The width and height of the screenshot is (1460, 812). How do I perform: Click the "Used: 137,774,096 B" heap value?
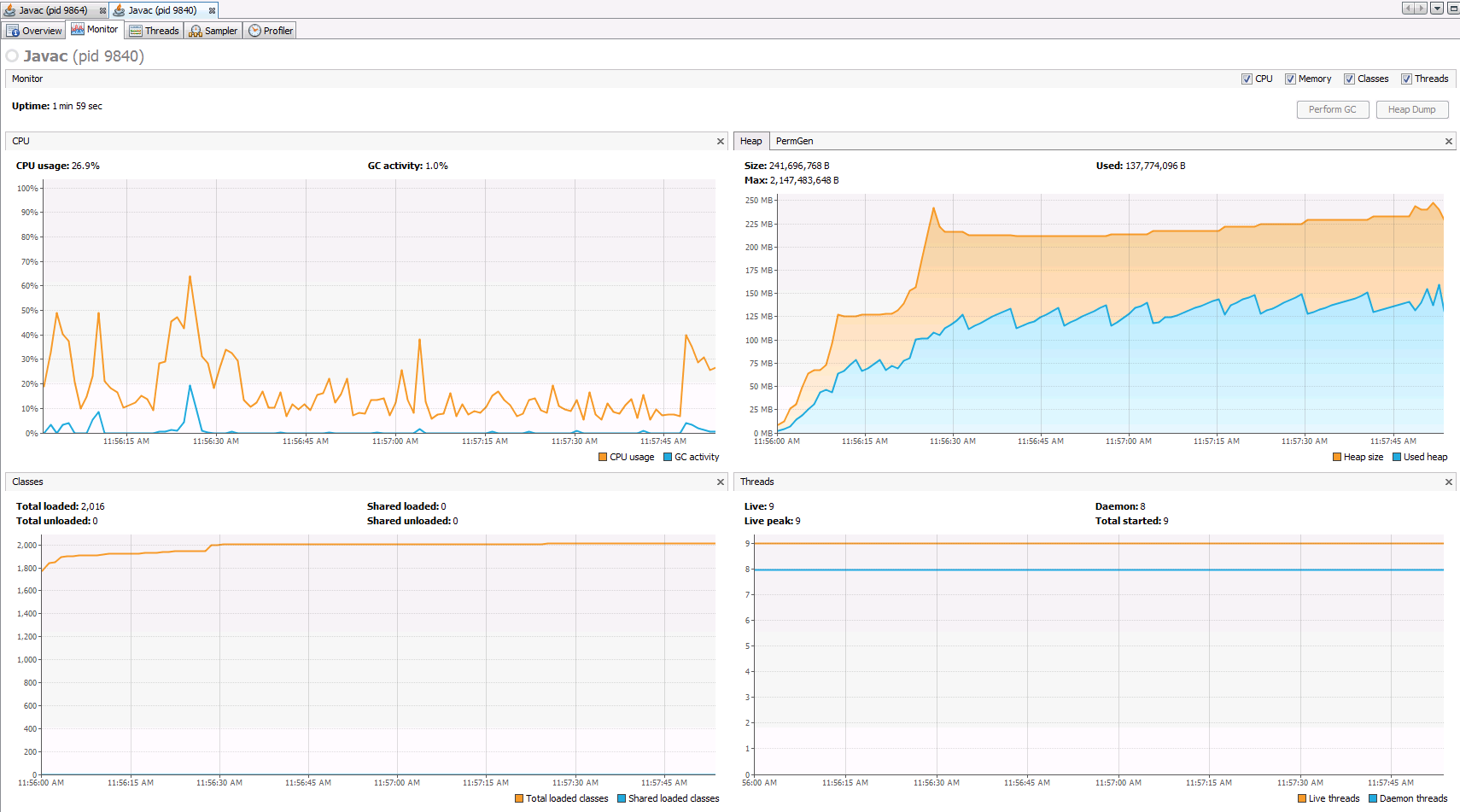point(1141,166)
